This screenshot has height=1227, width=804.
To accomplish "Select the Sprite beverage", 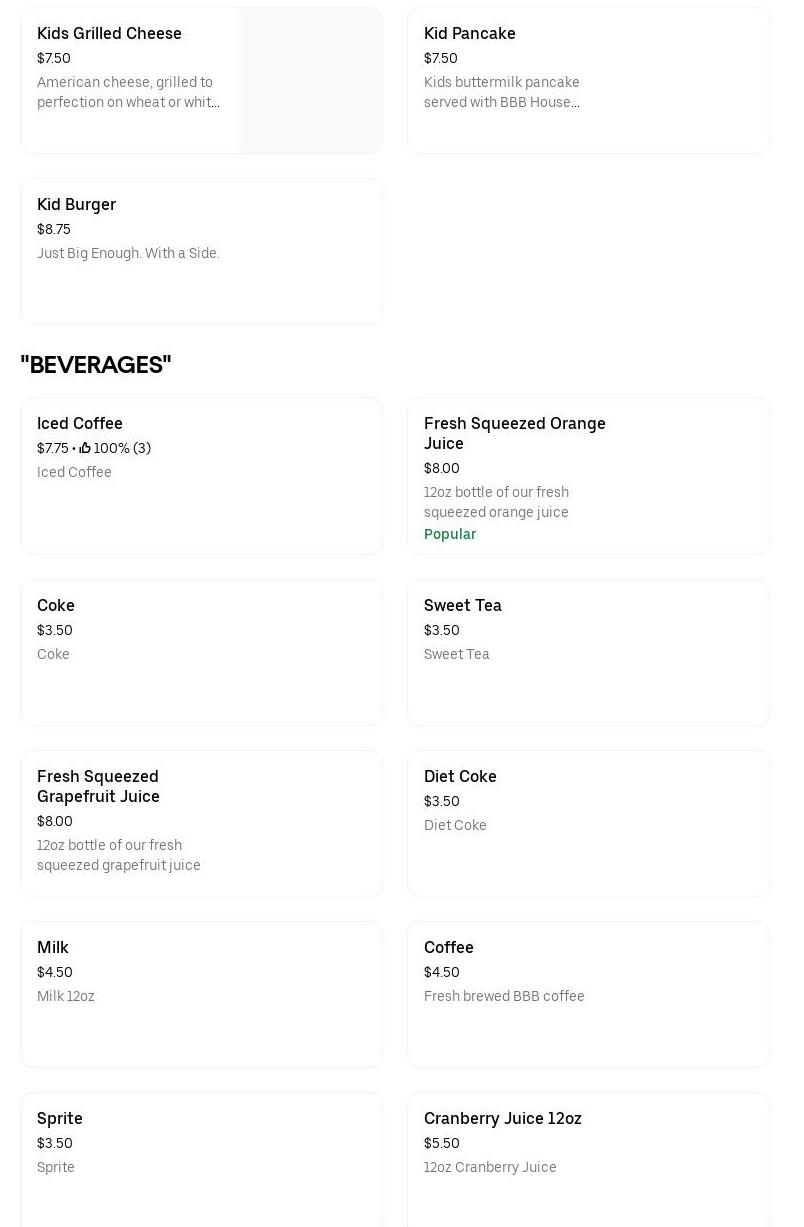I will click(60, 1119).
